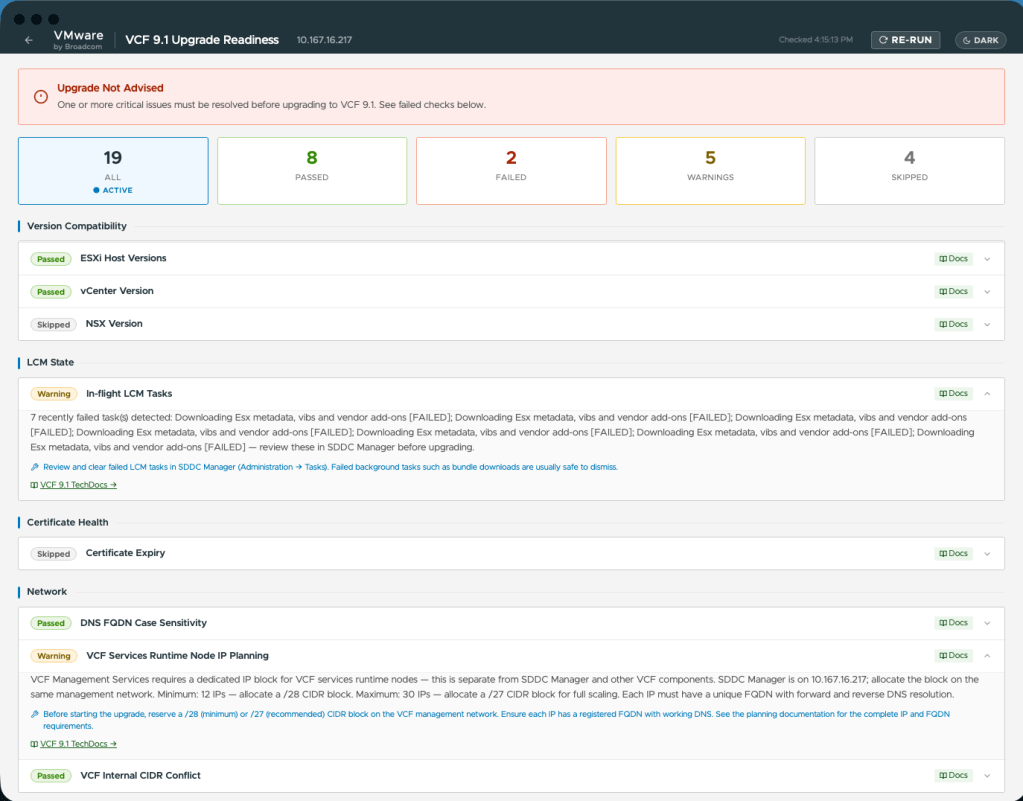Filter by 8 PASSED checks
Screen dimensions: 1023x801
click(312, 171)
